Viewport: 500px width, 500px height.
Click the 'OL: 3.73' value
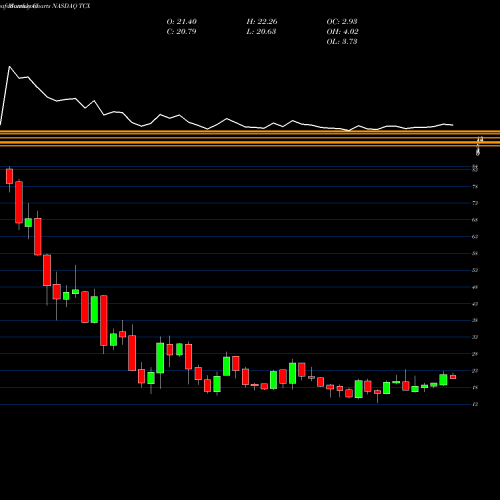point(342,42)
